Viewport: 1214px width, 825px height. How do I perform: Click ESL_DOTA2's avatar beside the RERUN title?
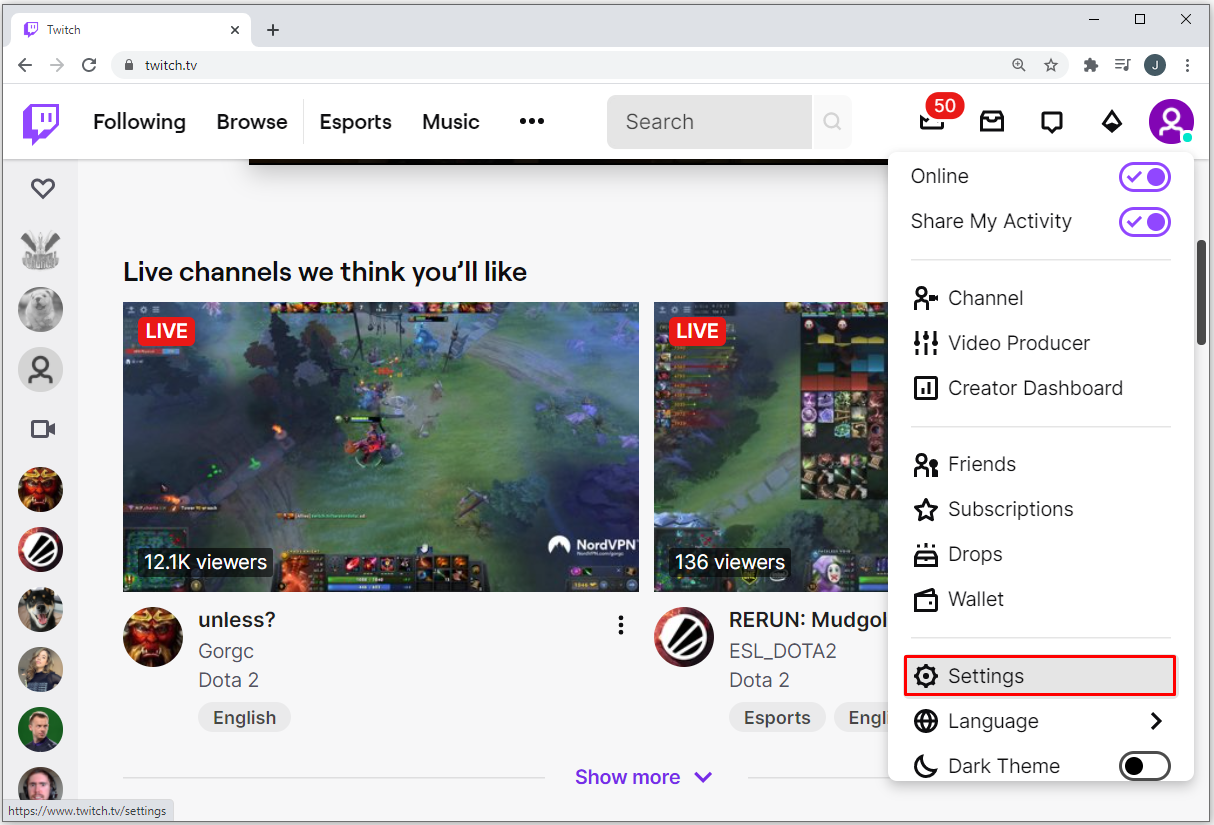pyautogui.click(x=684, y=637)
